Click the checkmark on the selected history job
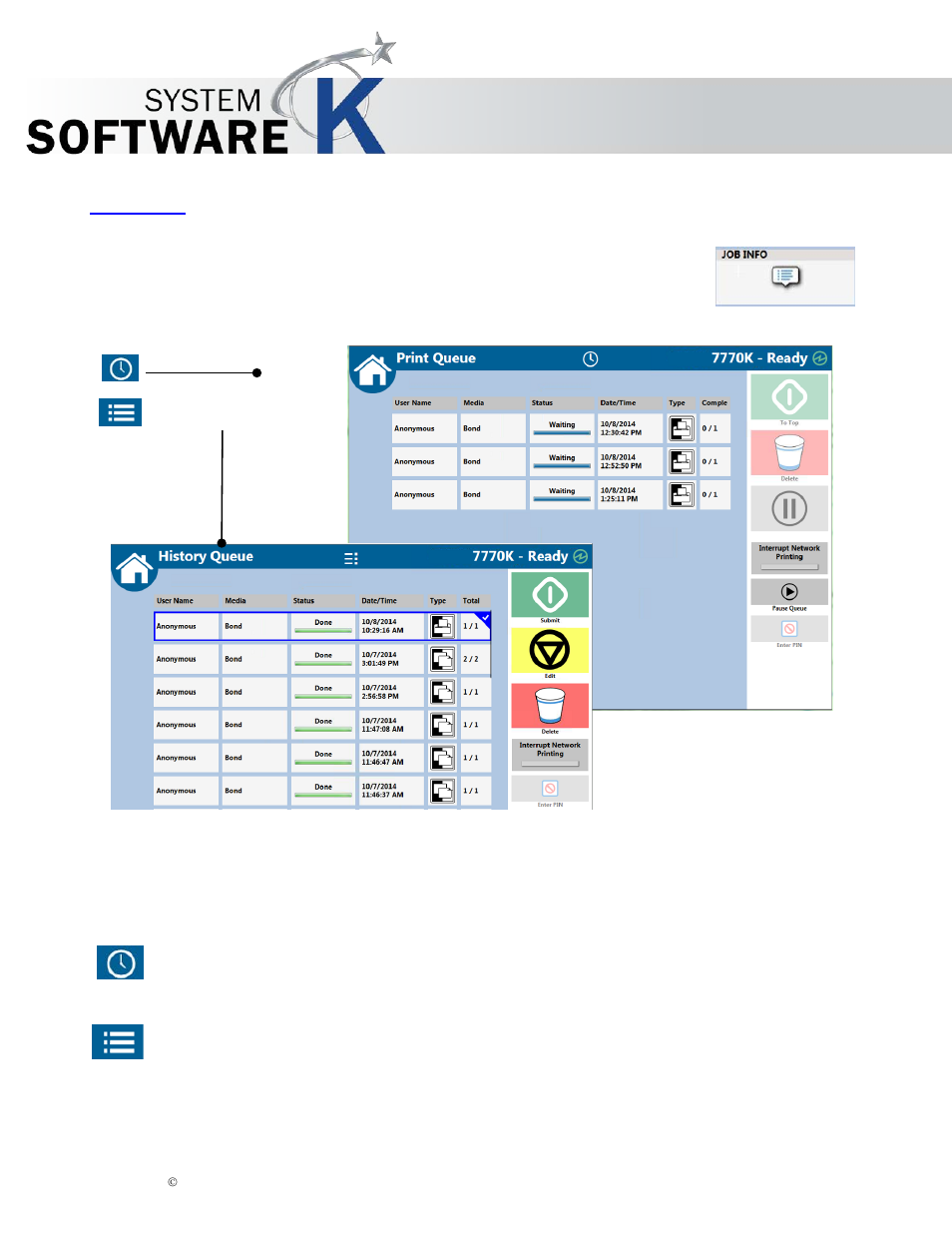The image size is (952, 1233). (x=485, y=619)
